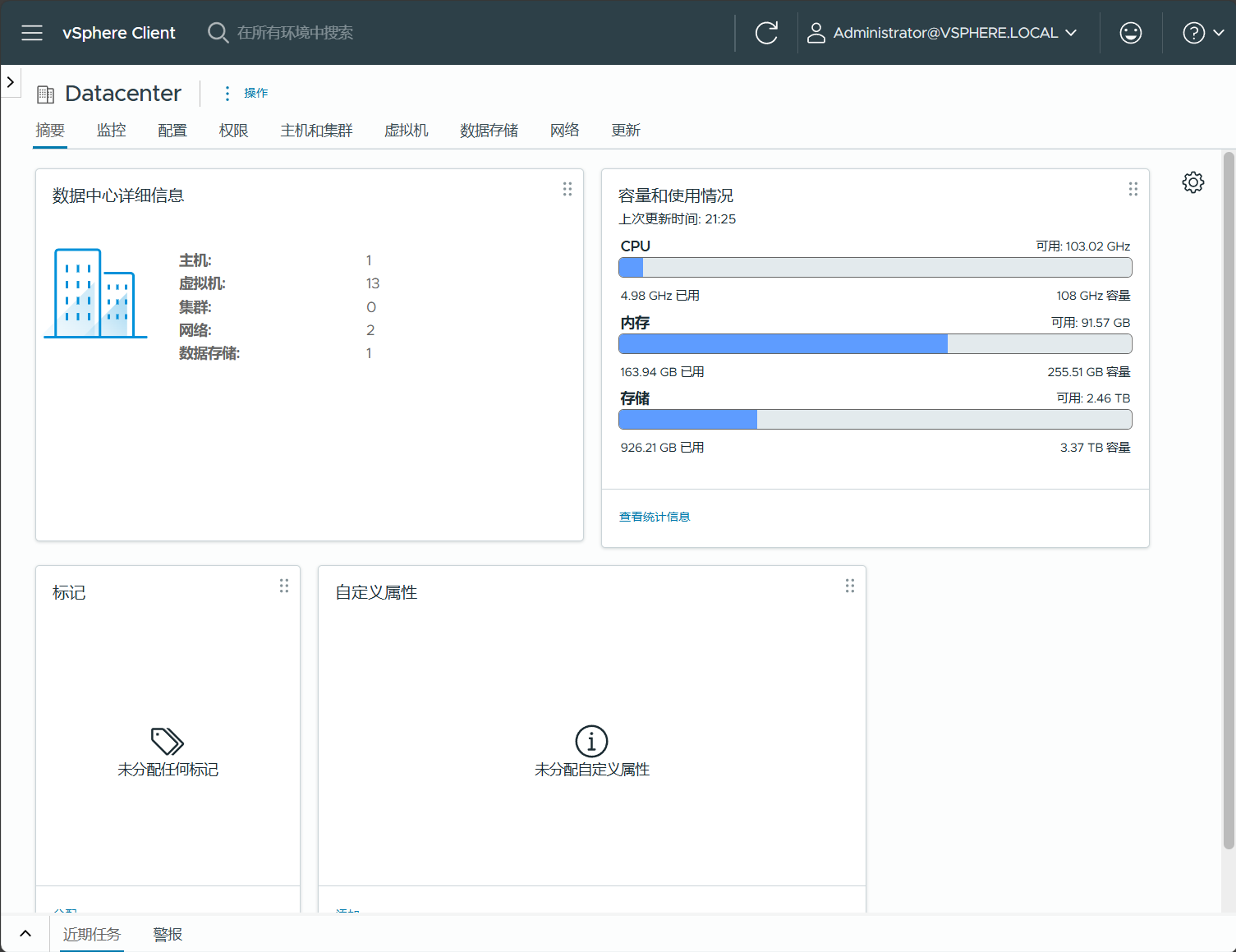This screenshot has height=952, width=1236.
Task: Click the large datacenter buildings illustration
Action: pyautogui.click(x=95, y=293)
